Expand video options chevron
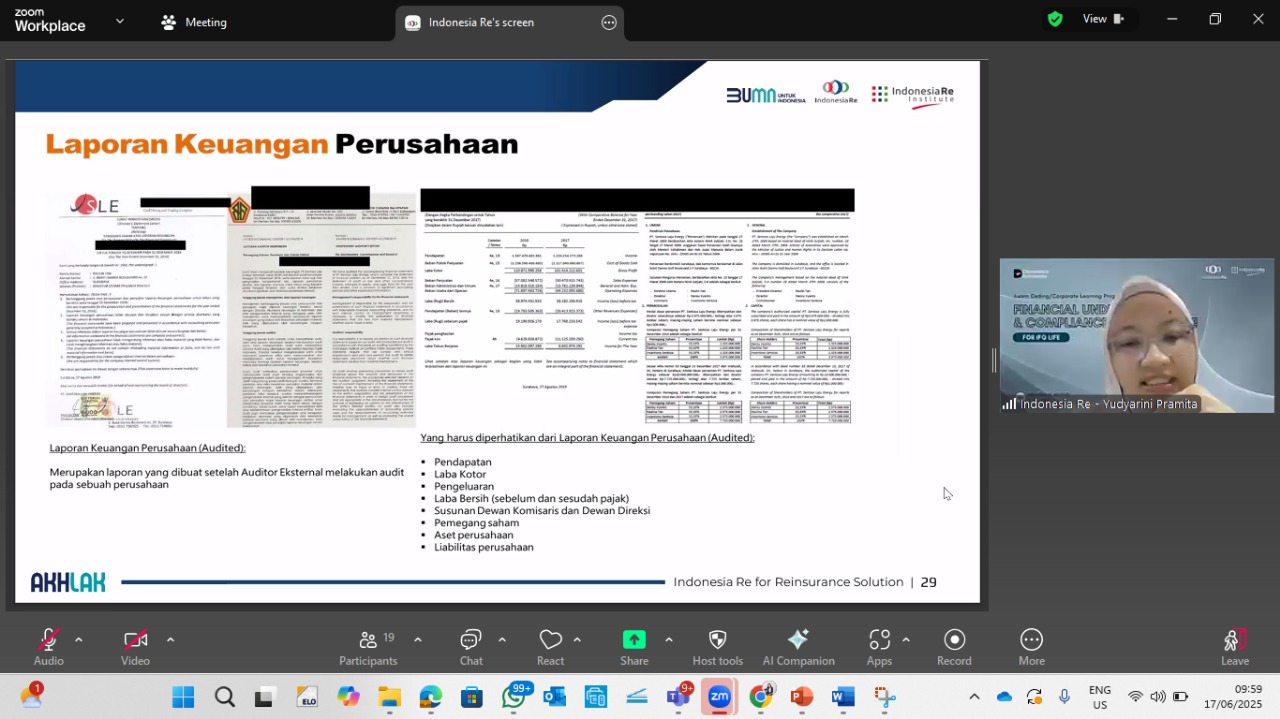This screenshot has width=1280, height=719. point(170,639)
